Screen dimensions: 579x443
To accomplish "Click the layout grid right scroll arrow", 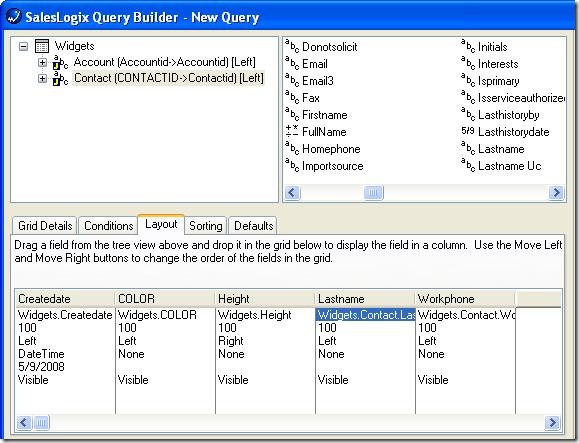I will (552, 422).
